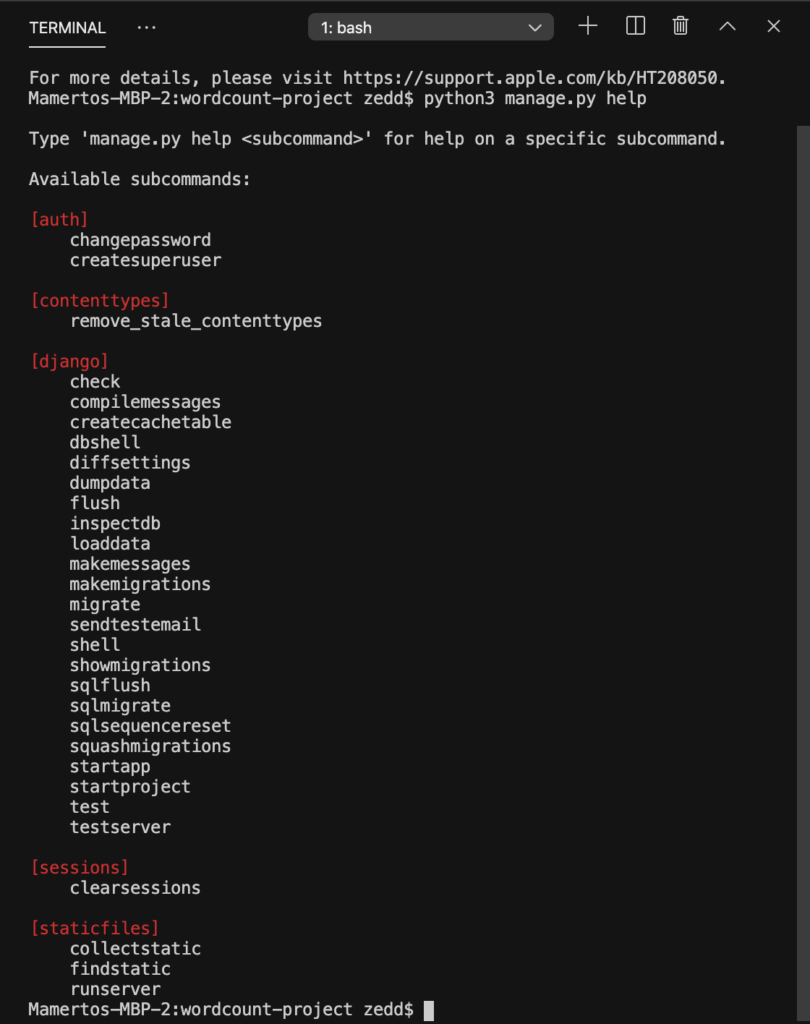Screen dimensions: 810x1024
Task: Click the 'createsuperuser' subcommand text
Action: pos(145,260)
